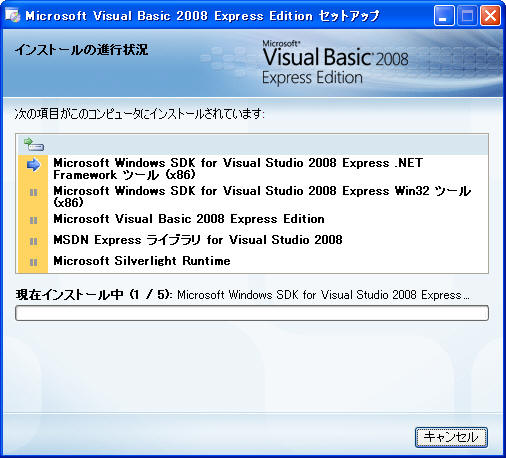Screen dimensions: 506x458
Task: Click the キャンセル cancel button
Action: click(x=451, y=437)
